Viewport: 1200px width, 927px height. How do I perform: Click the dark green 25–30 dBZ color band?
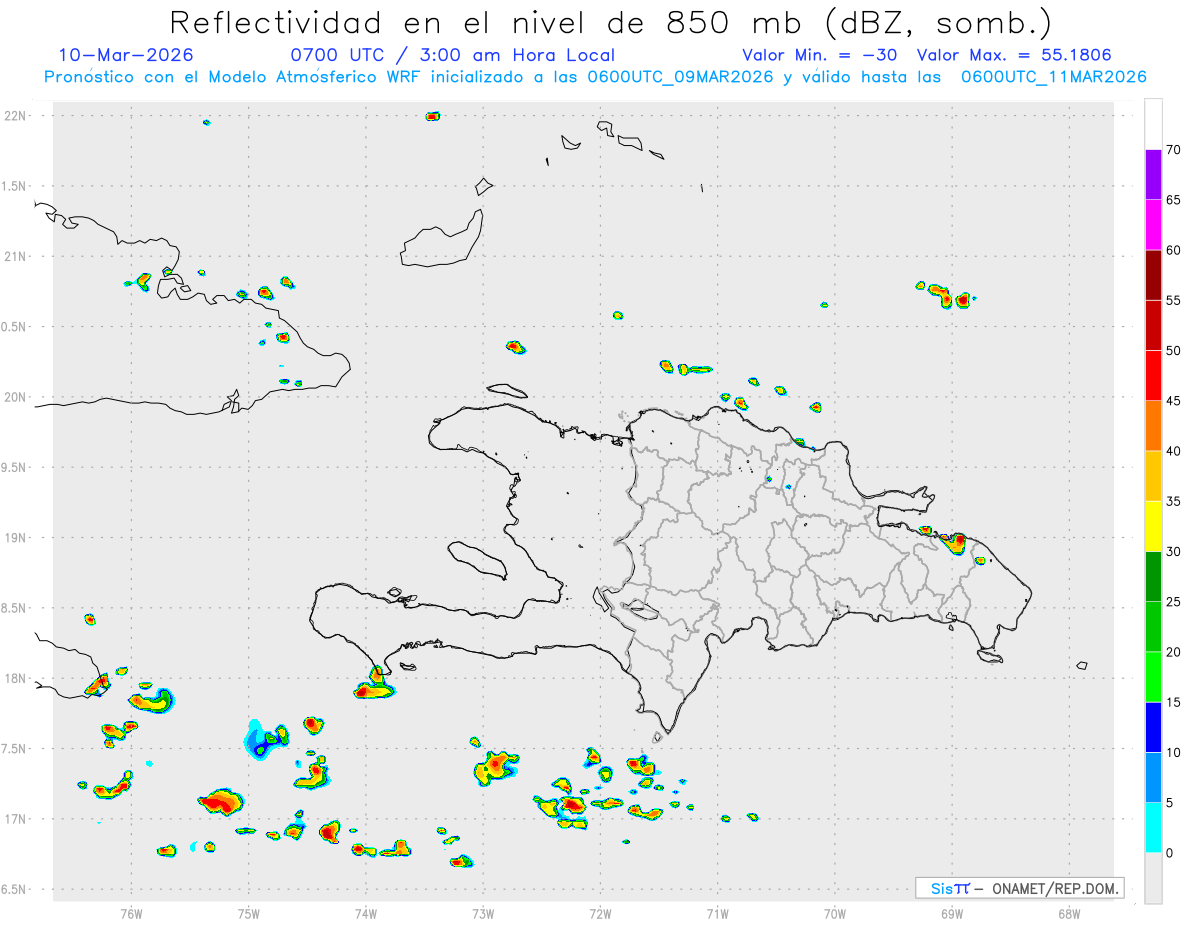pos(1153,577)
